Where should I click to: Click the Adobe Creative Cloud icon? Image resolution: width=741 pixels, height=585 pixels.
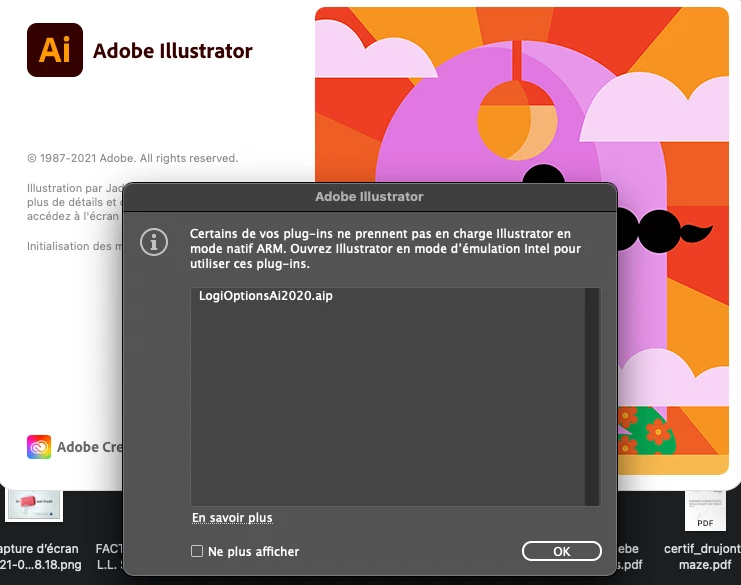[x=39, y=447]
